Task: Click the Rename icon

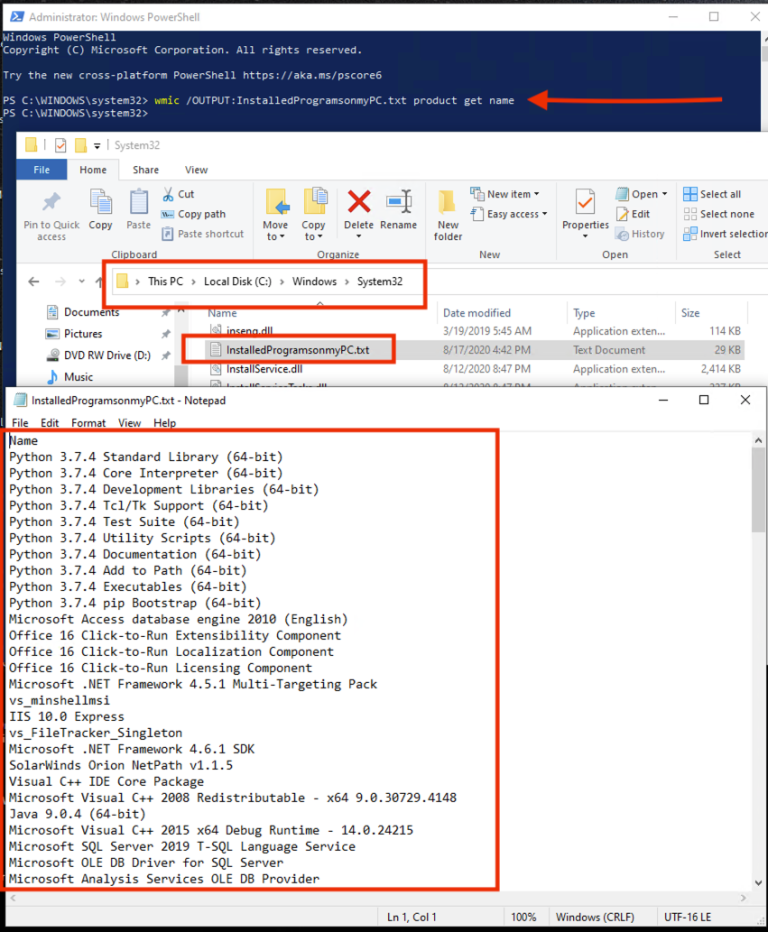Action: point(399,201)
